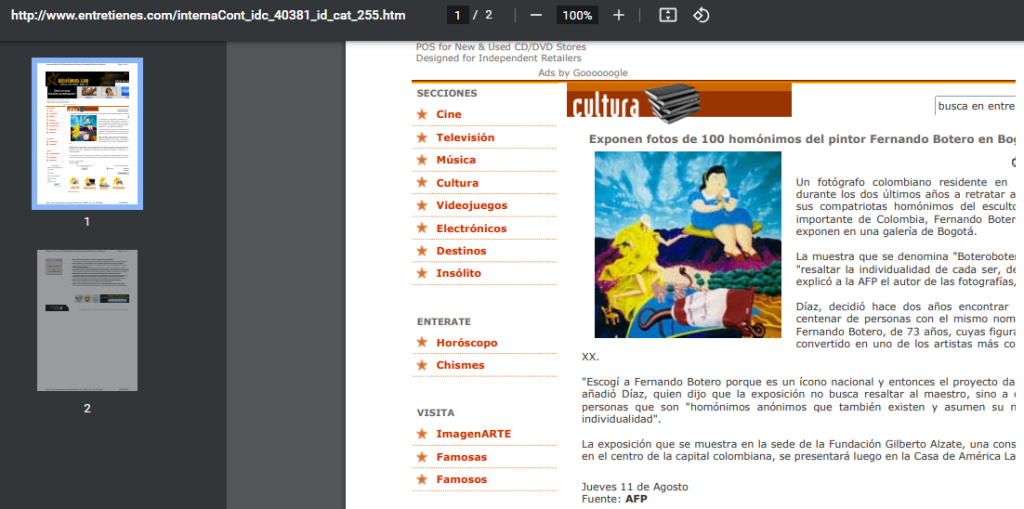The width and height of the screenshot is (1024, 509).
Task: Open the Chismes link
Action: 460,366
